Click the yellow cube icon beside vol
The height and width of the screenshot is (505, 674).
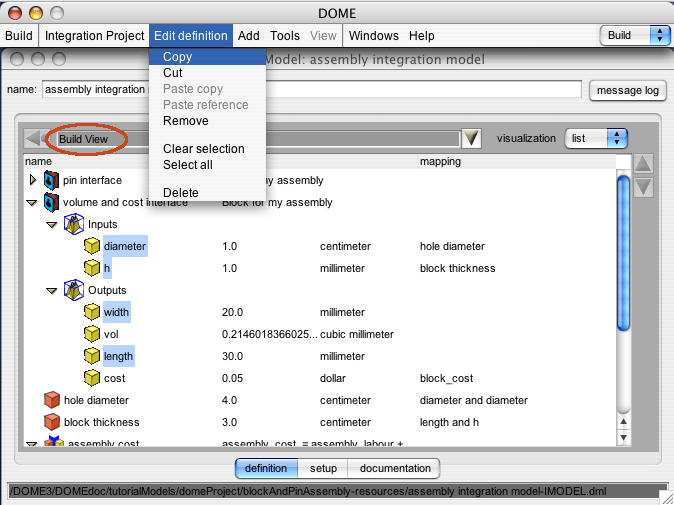pyautogui.click(x=92, y=334)
